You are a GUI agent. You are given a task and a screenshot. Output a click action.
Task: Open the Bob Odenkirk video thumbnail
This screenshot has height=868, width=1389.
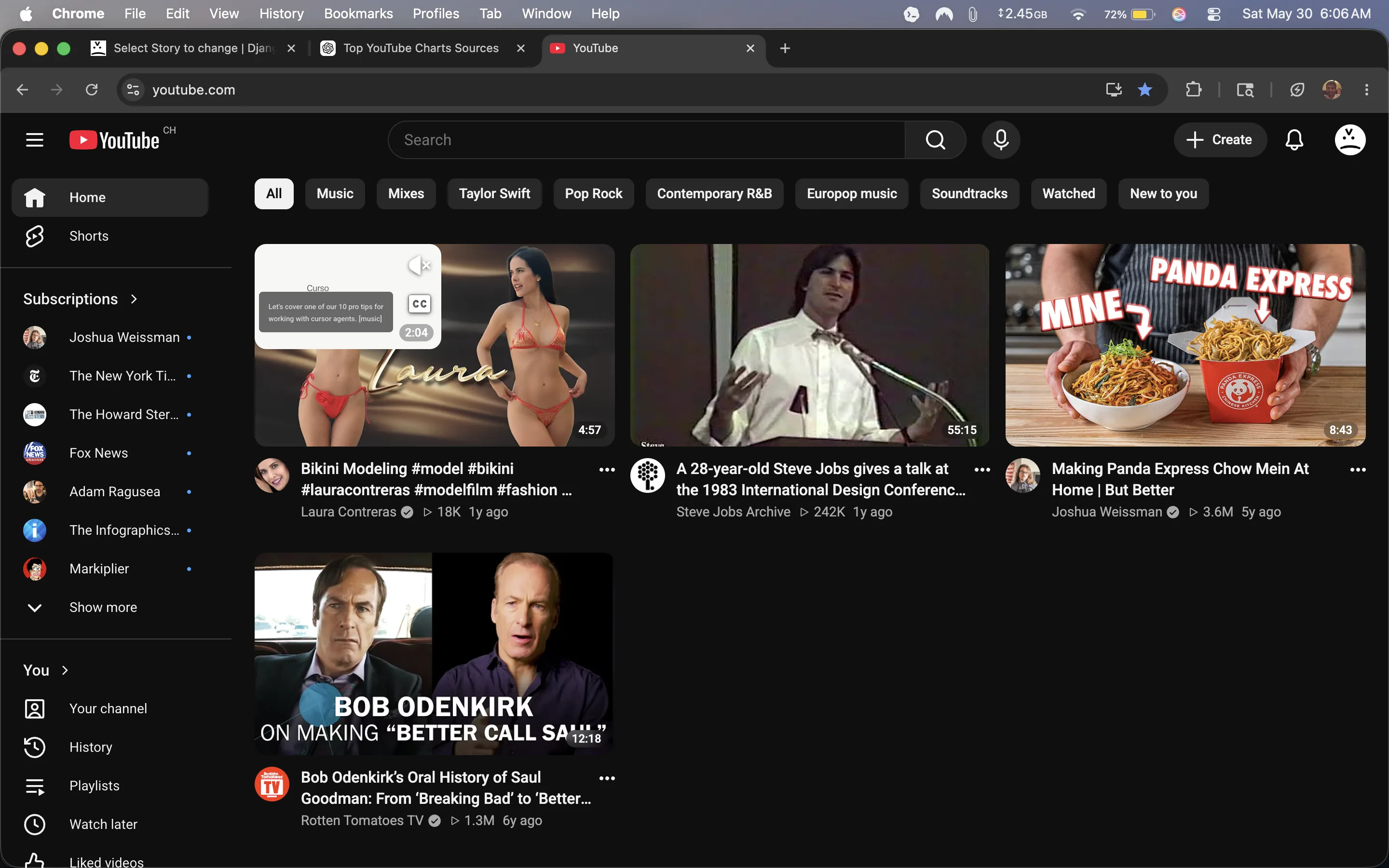pos(434,653)
